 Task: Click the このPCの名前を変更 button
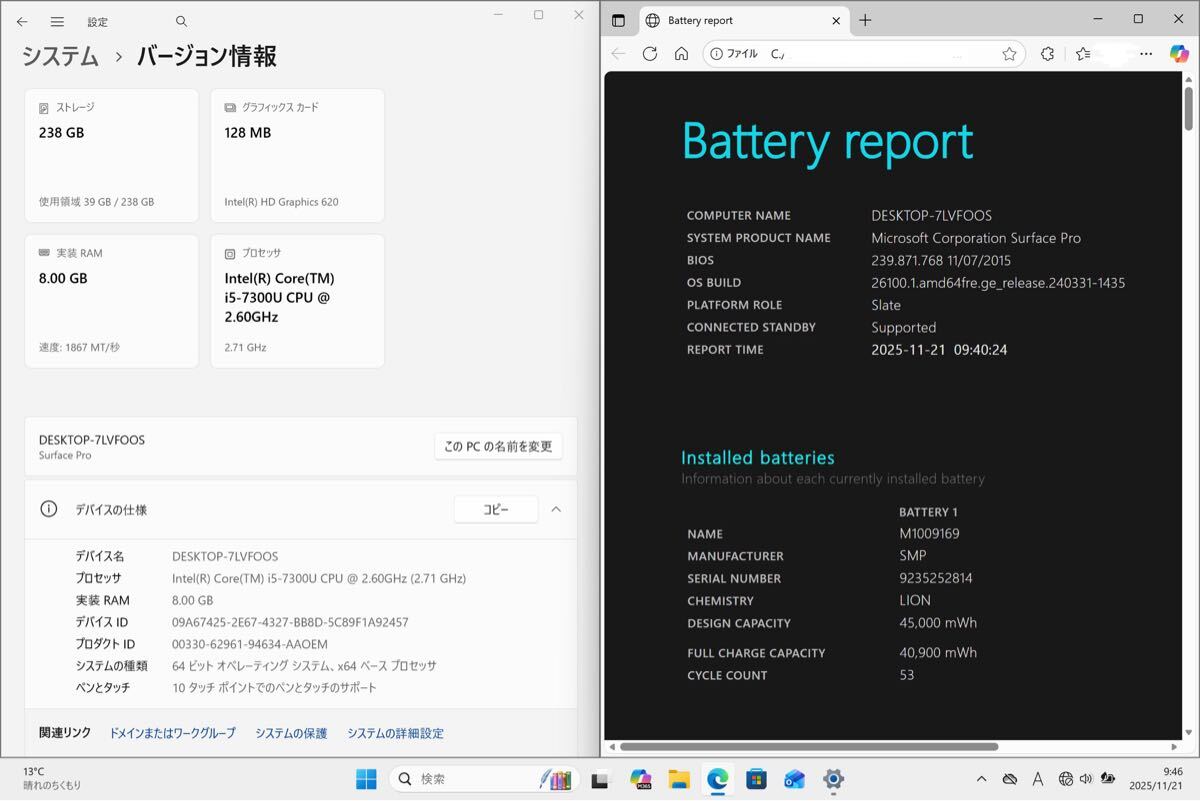tap(498, 446)
